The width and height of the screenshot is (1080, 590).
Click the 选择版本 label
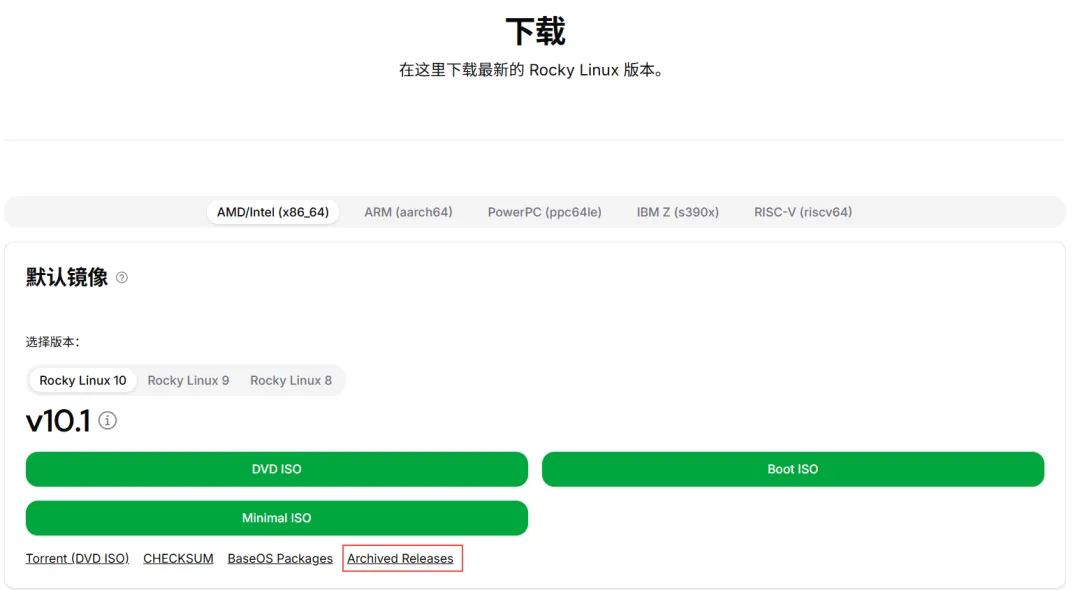(x=52, y=342)
